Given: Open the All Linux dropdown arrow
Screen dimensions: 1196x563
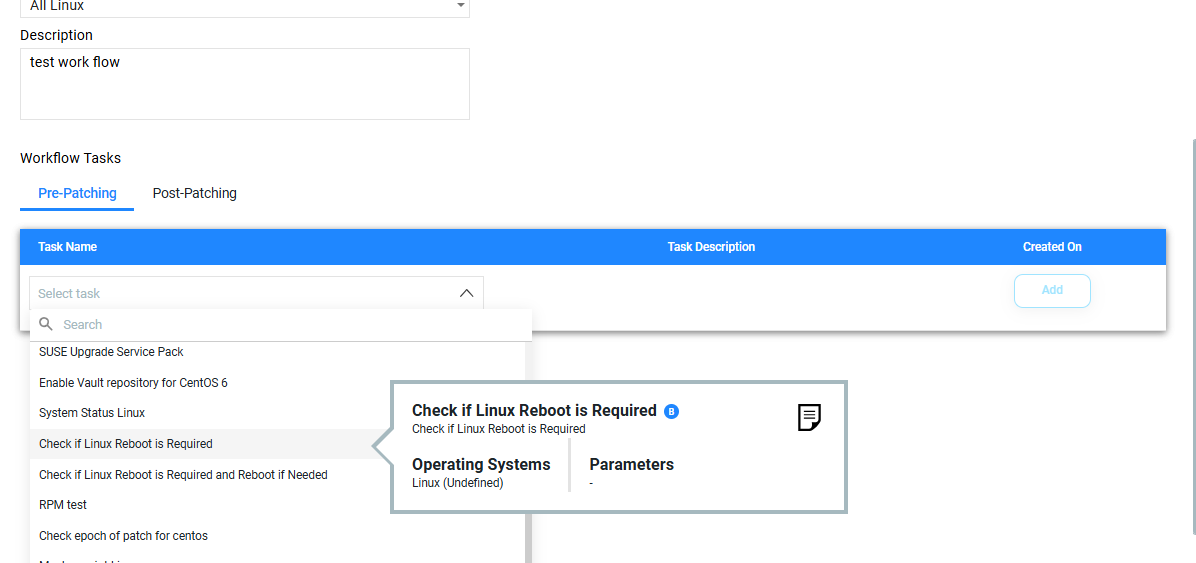Looking at the screenshot, I should click(x=460, y=6).
